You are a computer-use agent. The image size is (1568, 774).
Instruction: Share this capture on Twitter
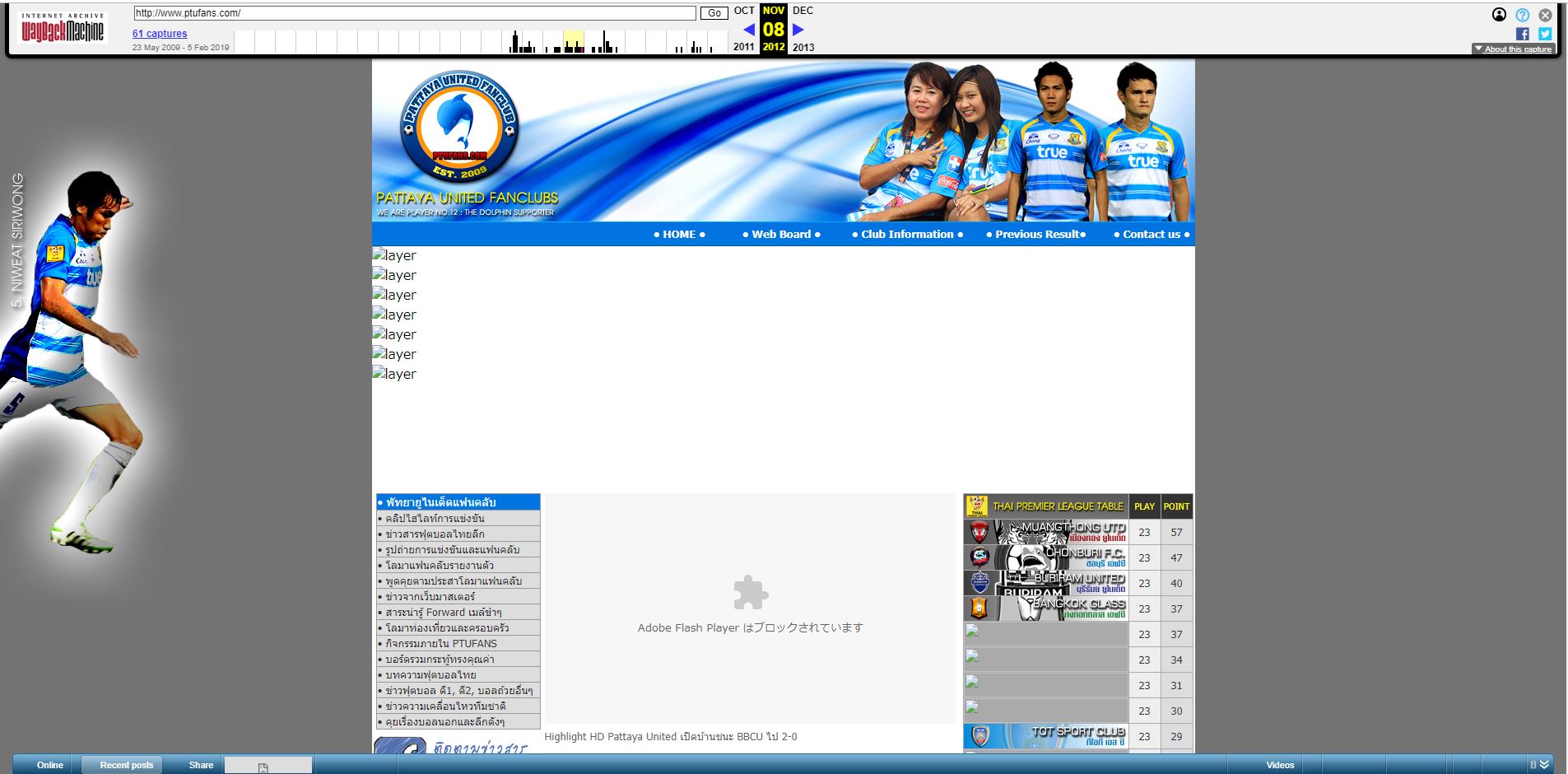[x=1545, y=34]
